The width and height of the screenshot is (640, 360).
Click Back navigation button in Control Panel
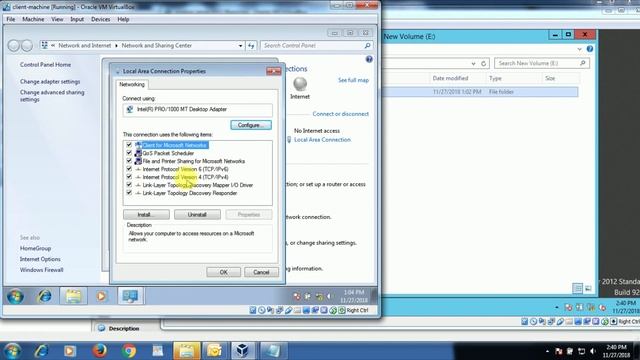[x=14, y=45]
